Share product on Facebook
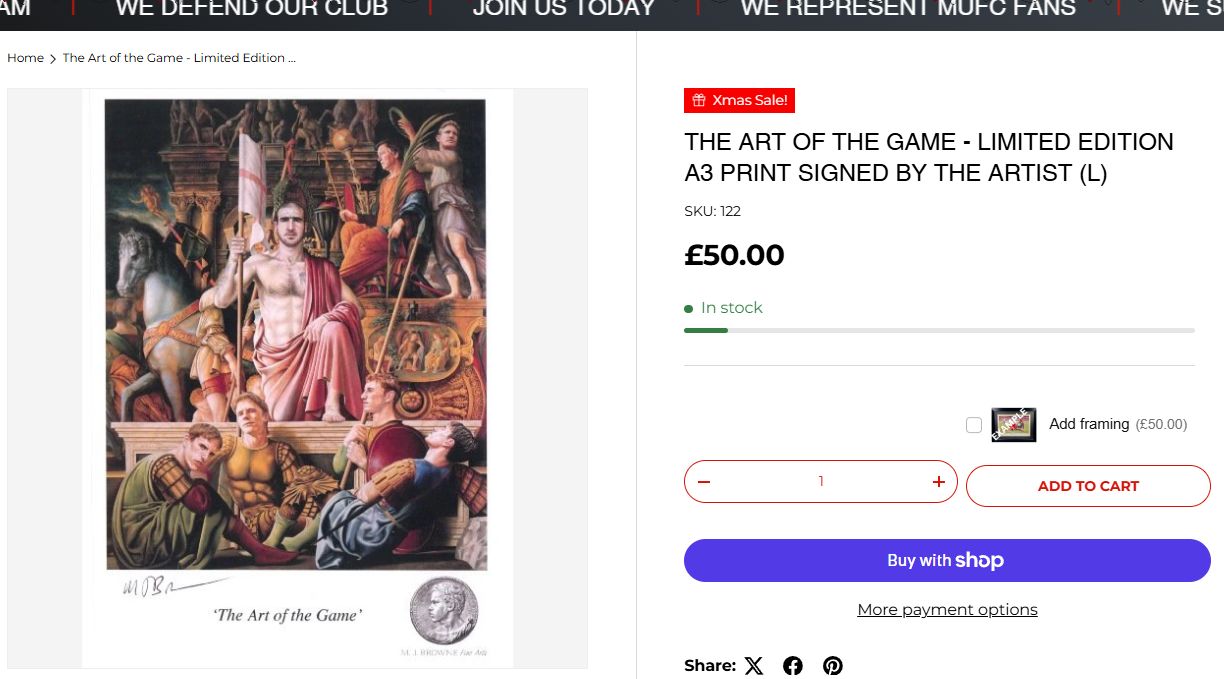The height and width of the screenshot is (679, 1224). [793, 666]
